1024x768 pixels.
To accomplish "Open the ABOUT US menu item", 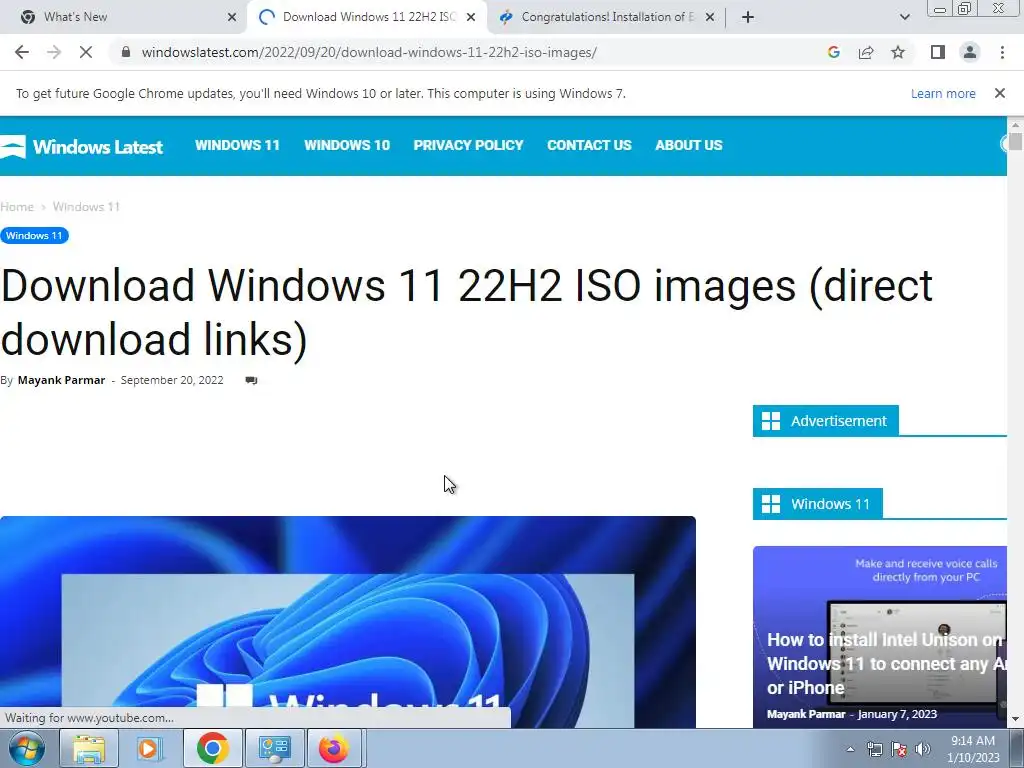I will (688, 145).
